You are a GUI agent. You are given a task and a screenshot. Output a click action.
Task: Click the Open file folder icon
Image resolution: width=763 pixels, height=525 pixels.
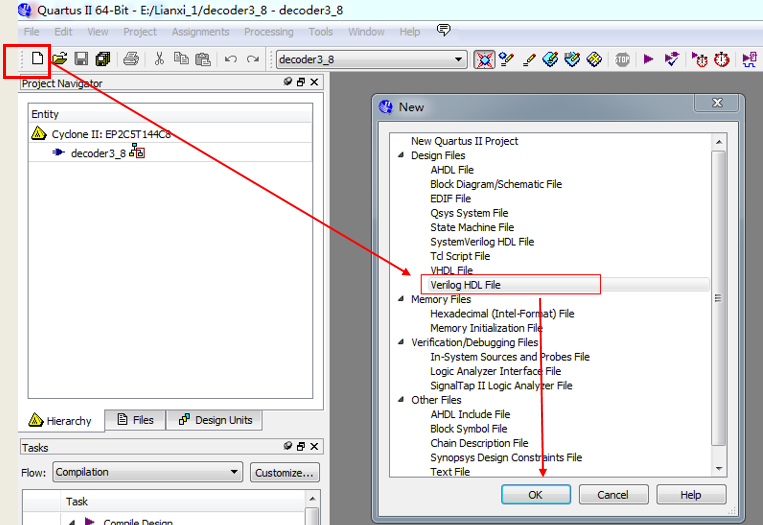(59, 59)
